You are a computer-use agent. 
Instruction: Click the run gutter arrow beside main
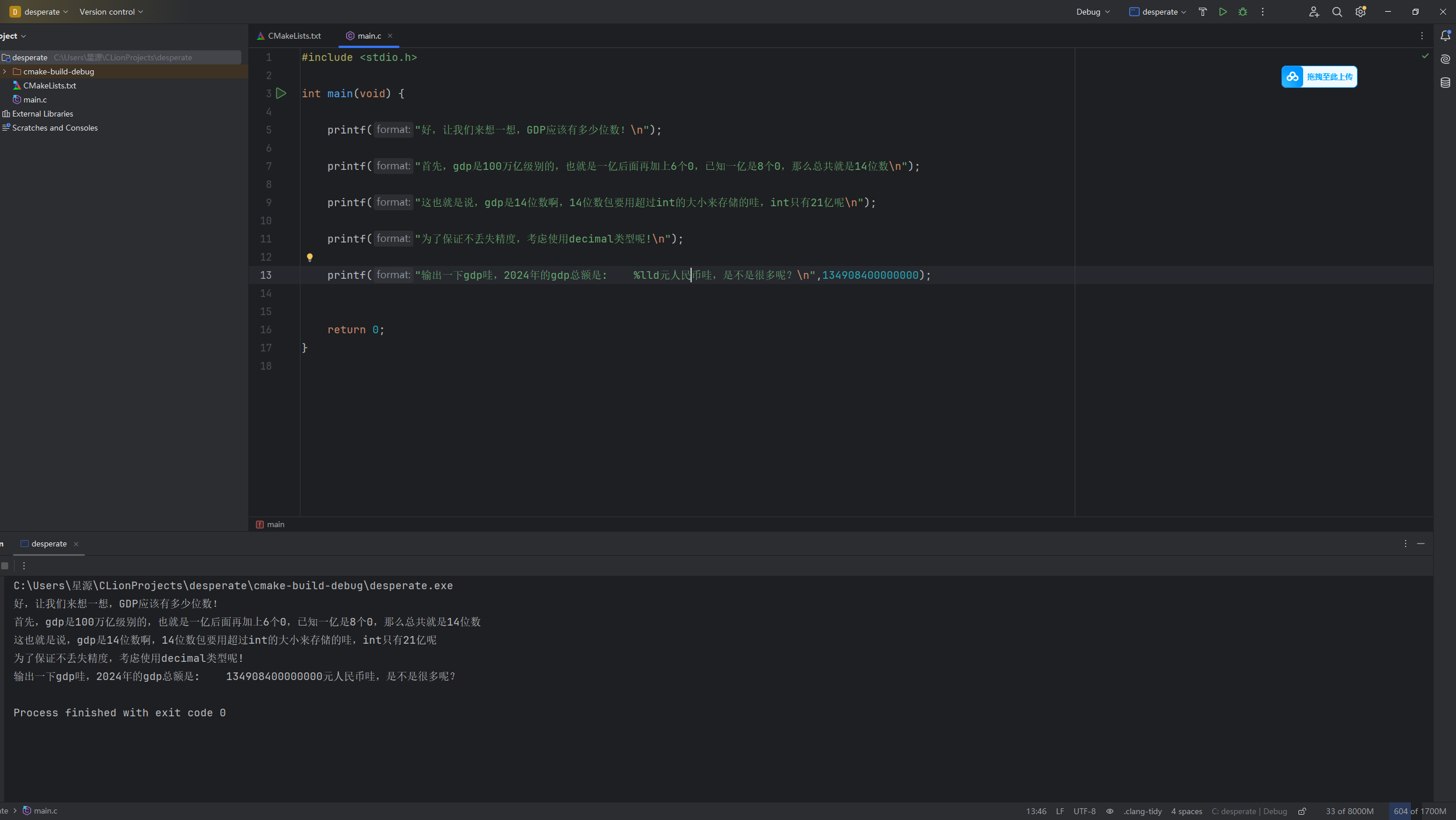[x=281, y=93]
